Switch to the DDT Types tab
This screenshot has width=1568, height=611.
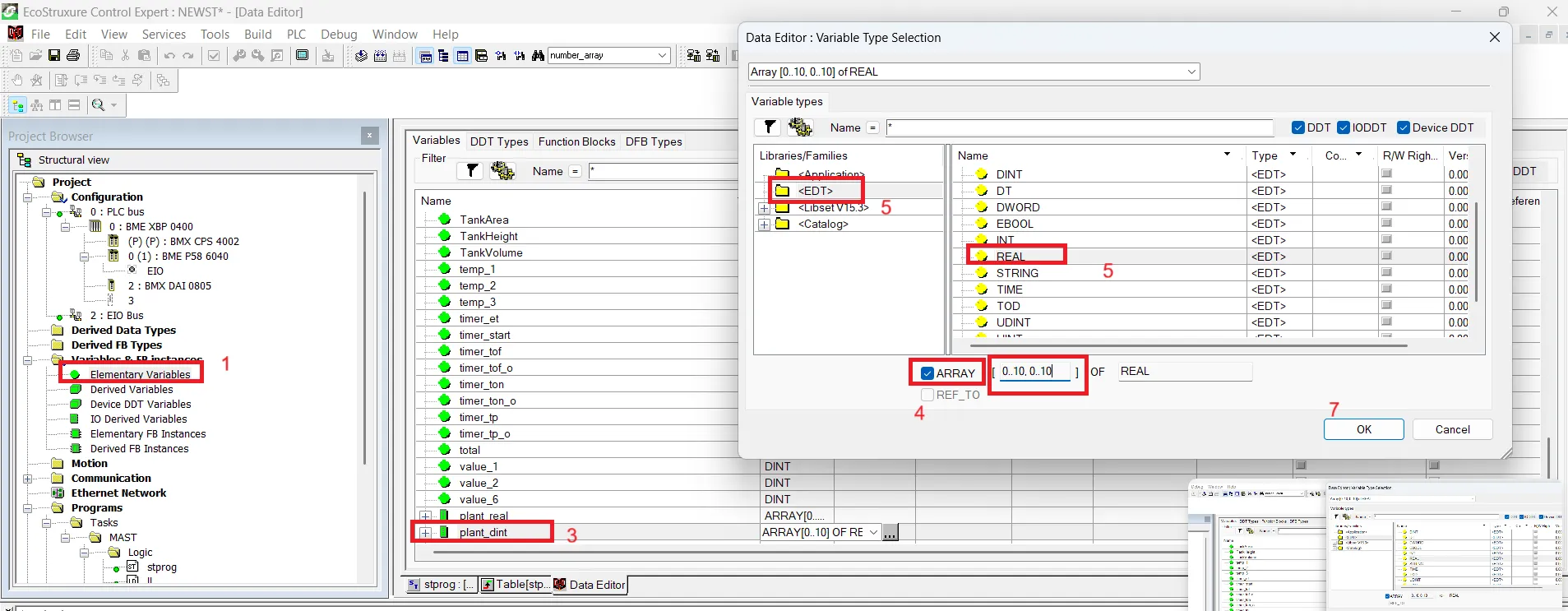499,141
